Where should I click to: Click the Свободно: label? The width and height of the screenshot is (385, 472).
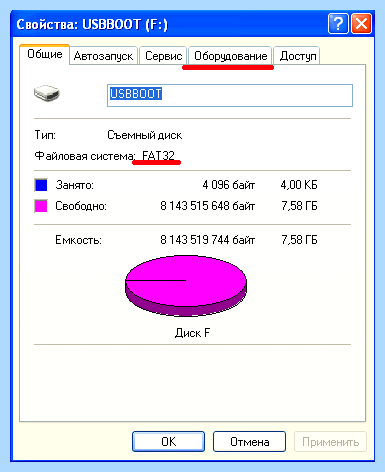(x=81, y=206)
